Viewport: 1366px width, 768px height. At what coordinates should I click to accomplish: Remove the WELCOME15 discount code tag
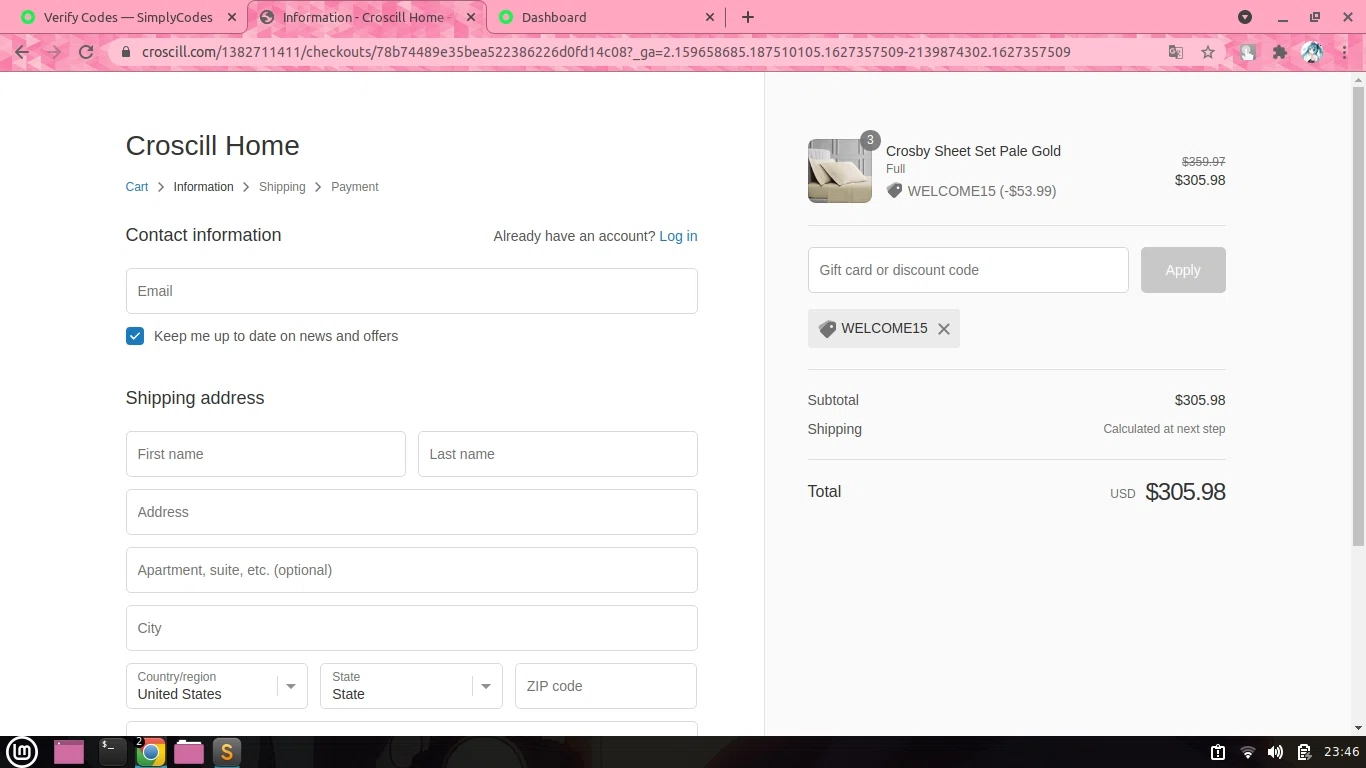(x=943, y=329)
